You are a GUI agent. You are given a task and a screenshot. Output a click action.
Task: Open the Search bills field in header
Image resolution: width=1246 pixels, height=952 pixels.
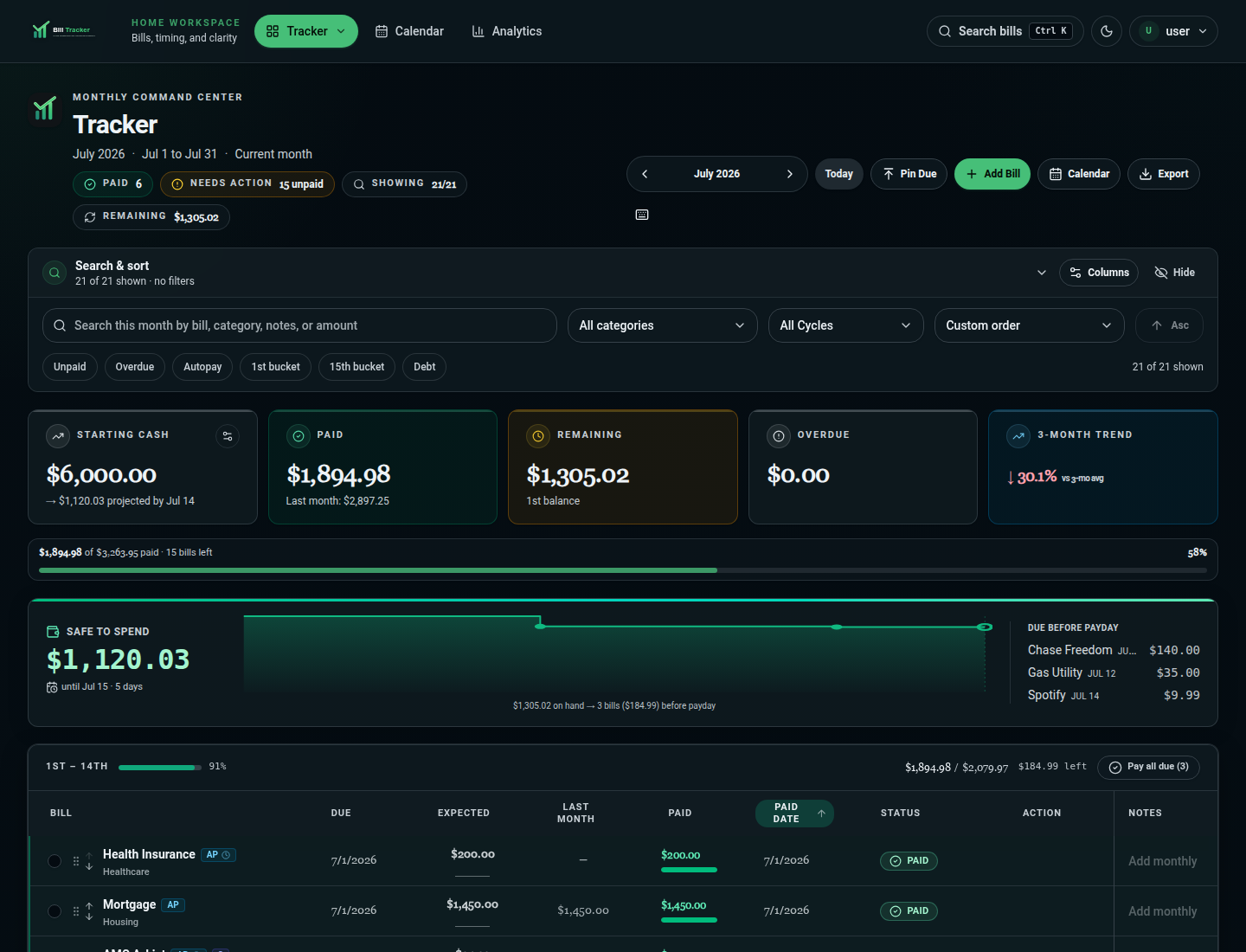(x=1005, y=31)
